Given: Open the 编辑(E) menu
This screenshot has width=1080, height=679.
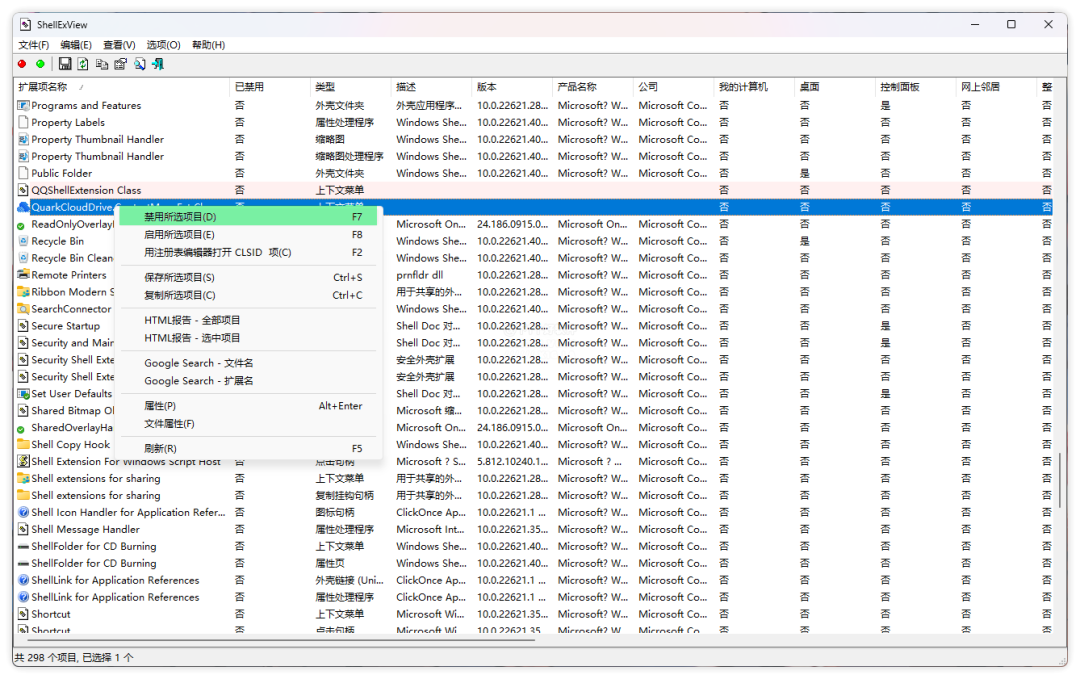Looking at the screenshot, I should point(76,45).
